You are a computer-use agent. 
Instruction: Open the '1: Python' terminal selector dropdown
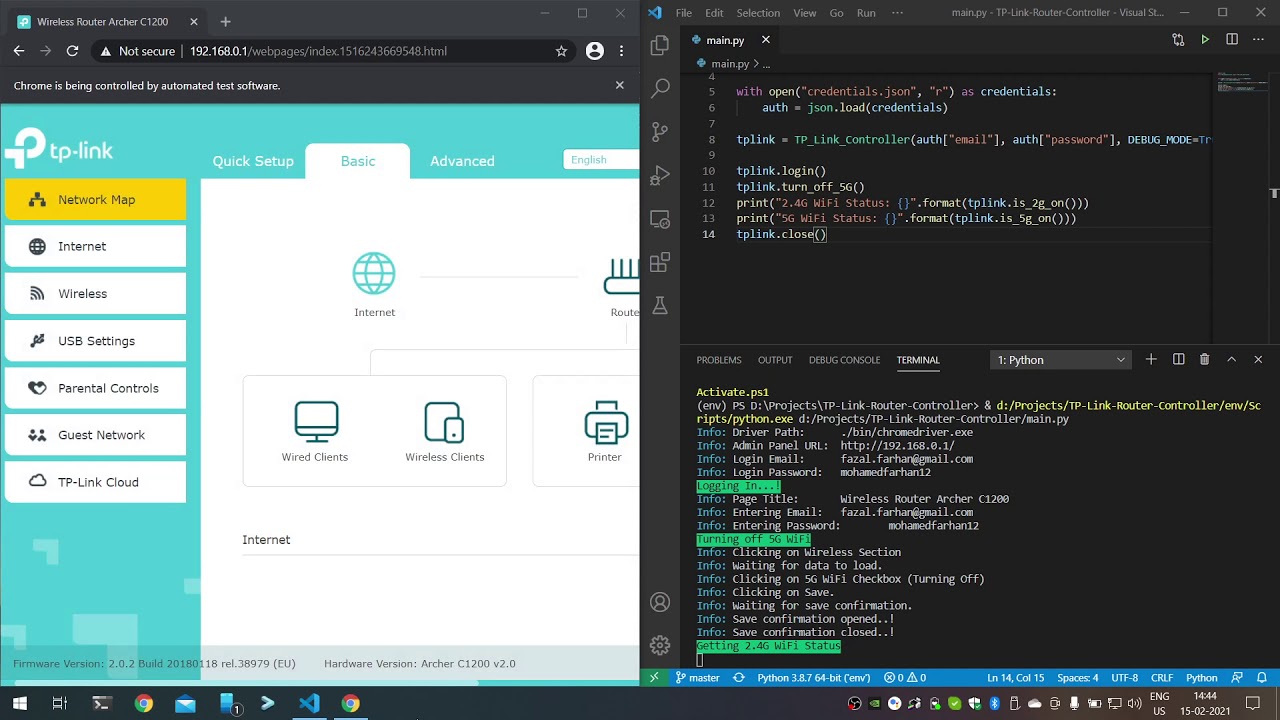point(1061,360)
